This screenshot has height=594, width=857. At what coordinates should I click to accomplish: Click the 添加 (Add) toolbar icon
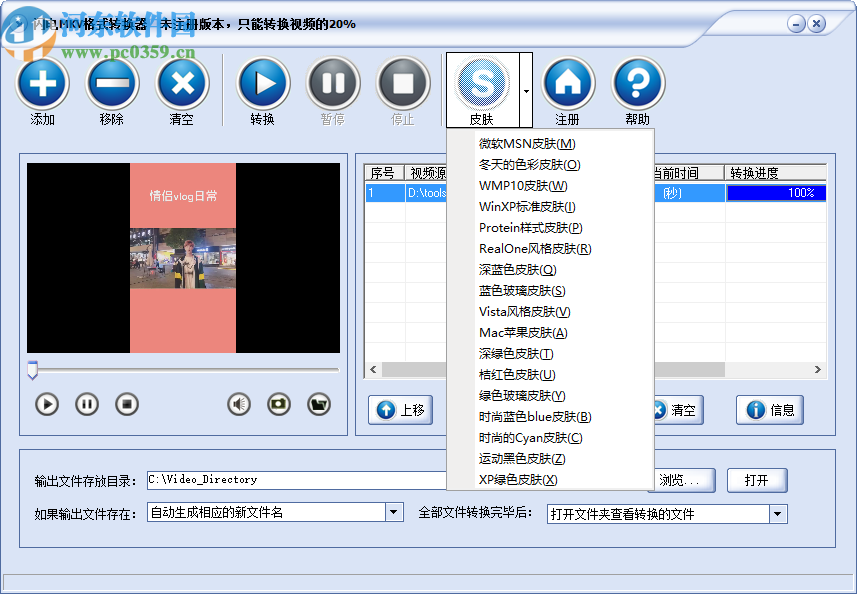(x=42, y=85)
